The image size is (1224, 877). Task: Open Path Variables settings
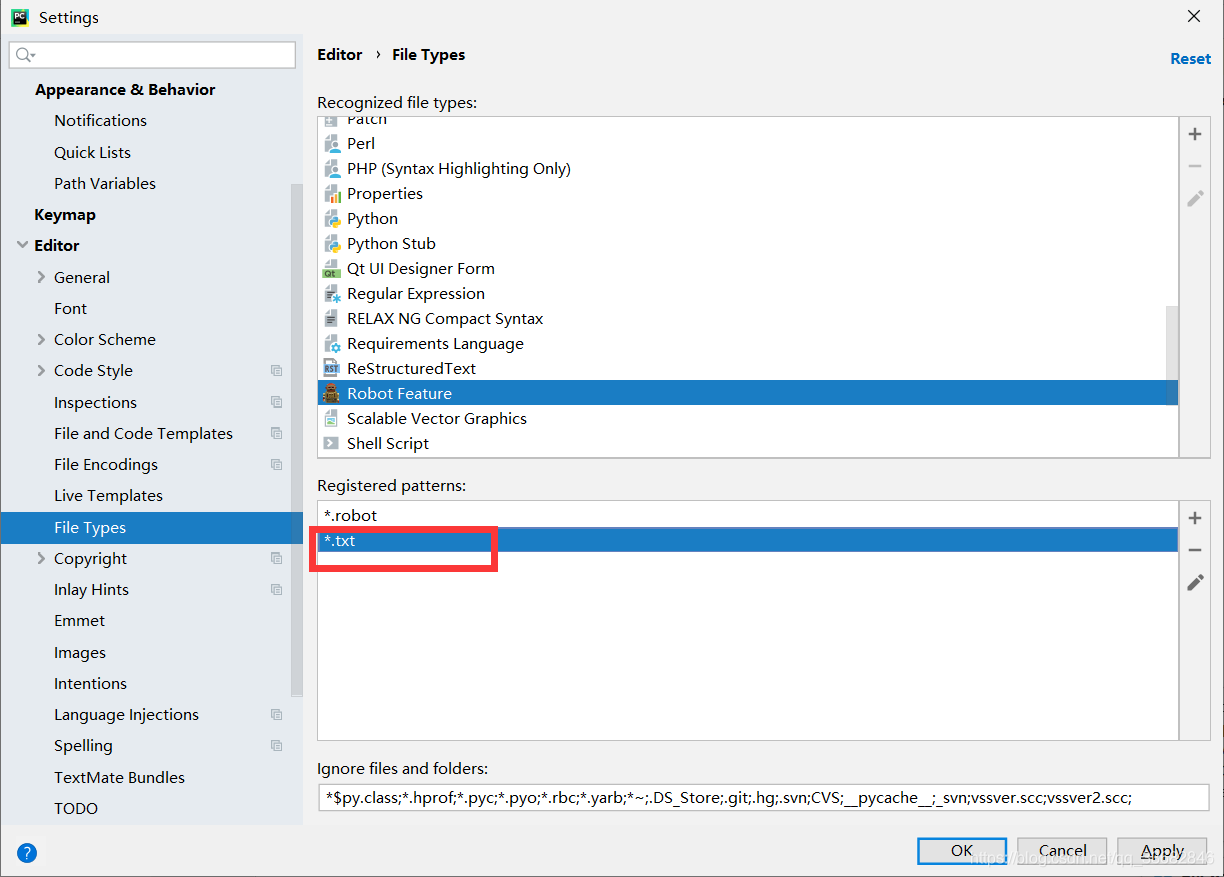(105, 184)
